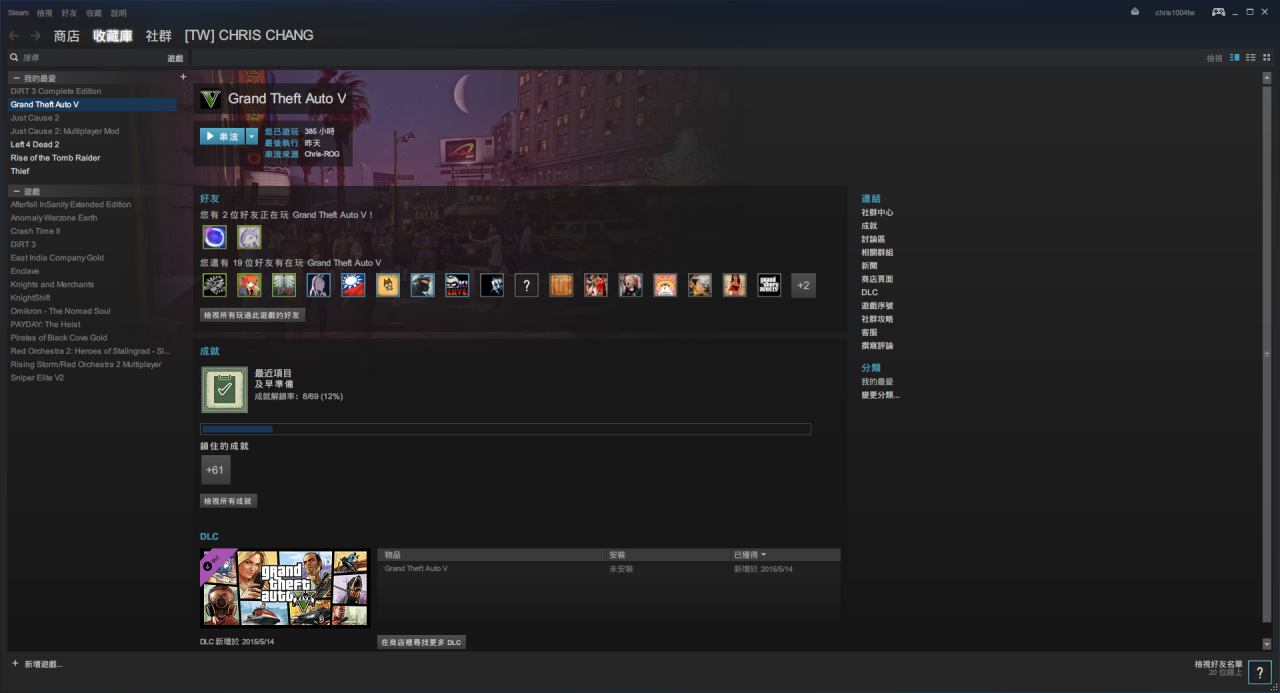Viewport: 1280px width, 693px height.
Task: Open the Taiwan flag friend avatar
Action: (x=353, y=286)
